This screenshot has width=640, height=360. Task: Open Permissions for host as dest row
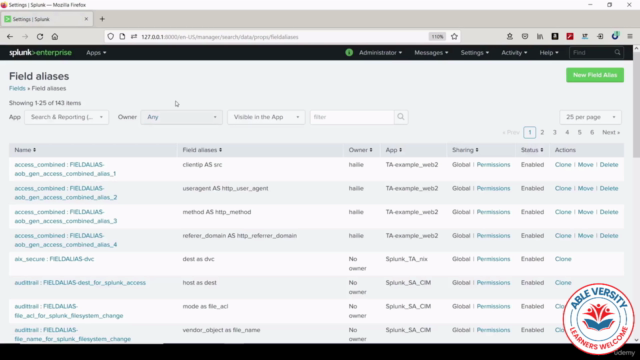point(493,282)
